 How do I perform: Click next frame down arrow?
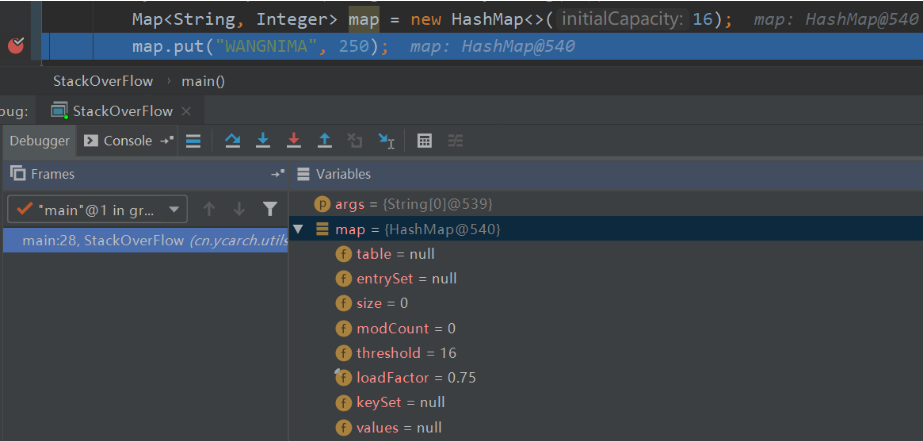pos(238,209)
